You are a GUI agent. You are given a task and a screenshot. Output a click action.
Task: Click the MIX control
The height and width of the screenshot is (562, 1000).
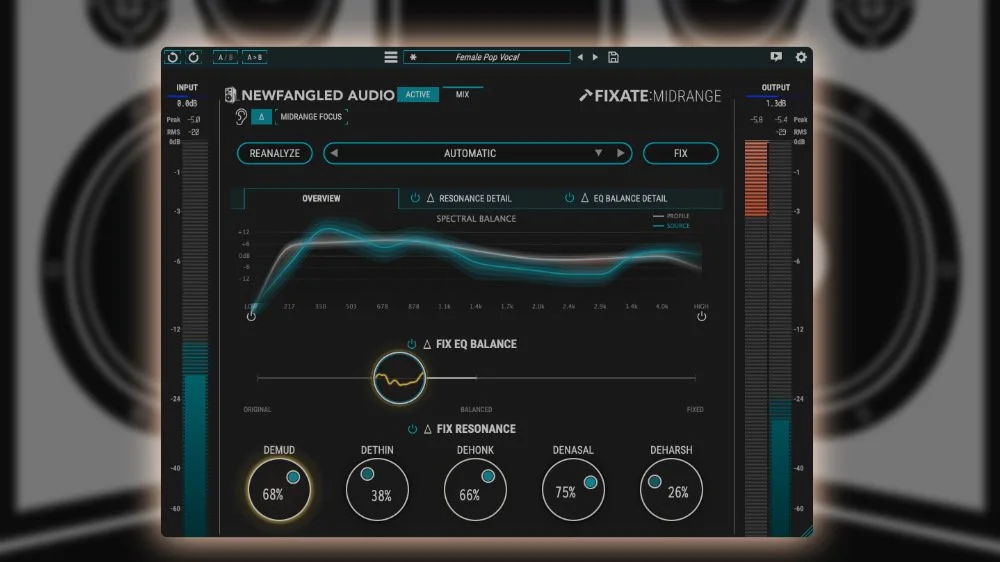(x=462, y=94)
